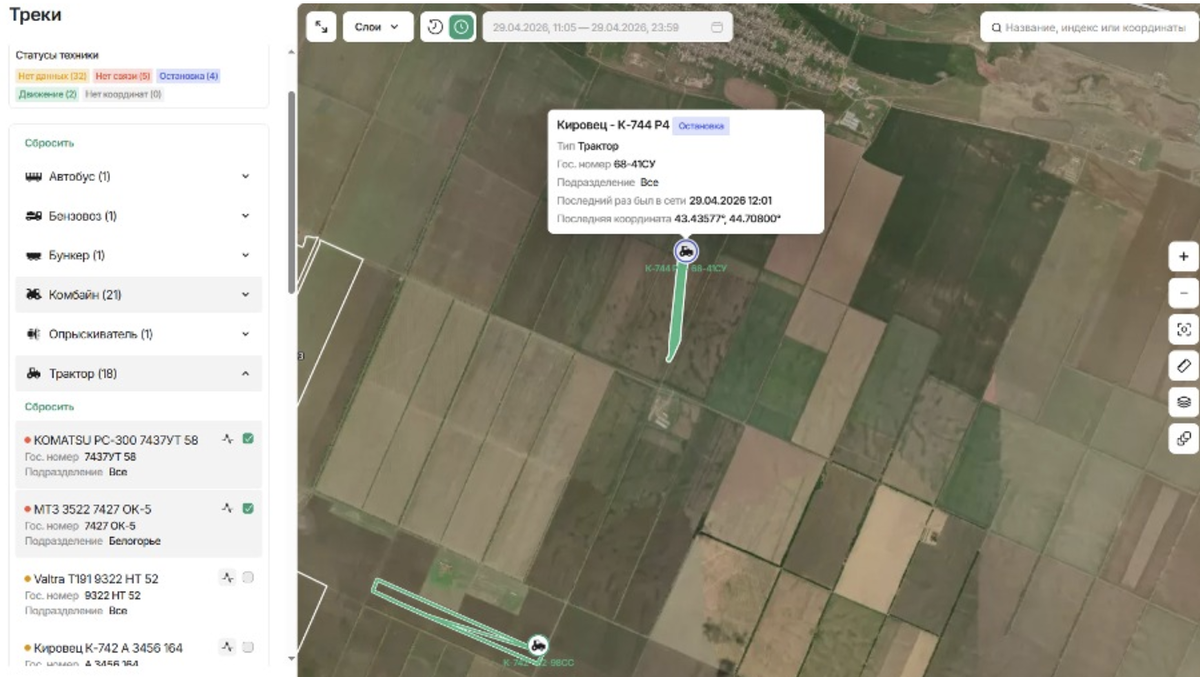
Task: Check Кировец K-742 A 3456 164 checkbox
Action: tap(248, 646)
